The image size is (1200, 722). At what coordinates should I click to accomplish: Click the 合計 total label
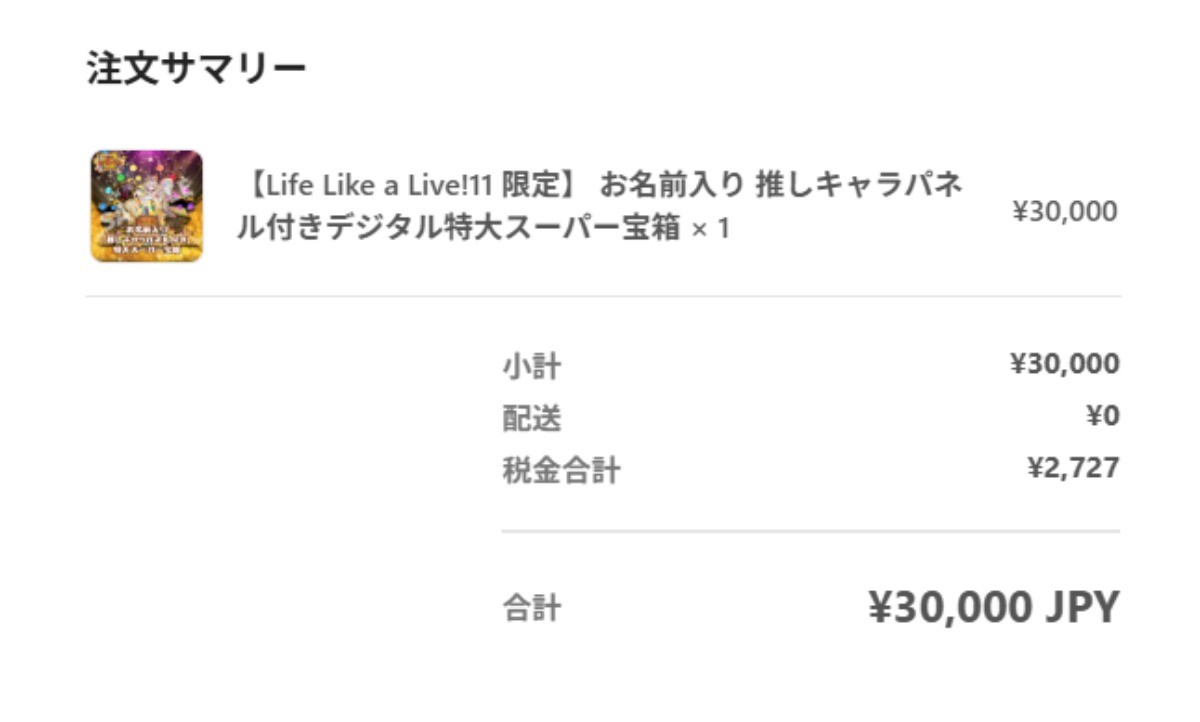531,608
